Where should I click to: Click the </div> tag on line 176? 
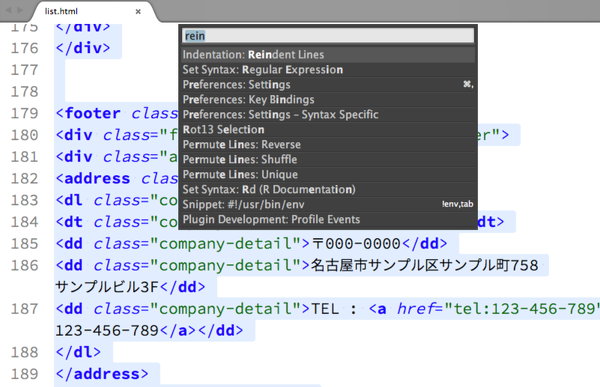[83, 48]
